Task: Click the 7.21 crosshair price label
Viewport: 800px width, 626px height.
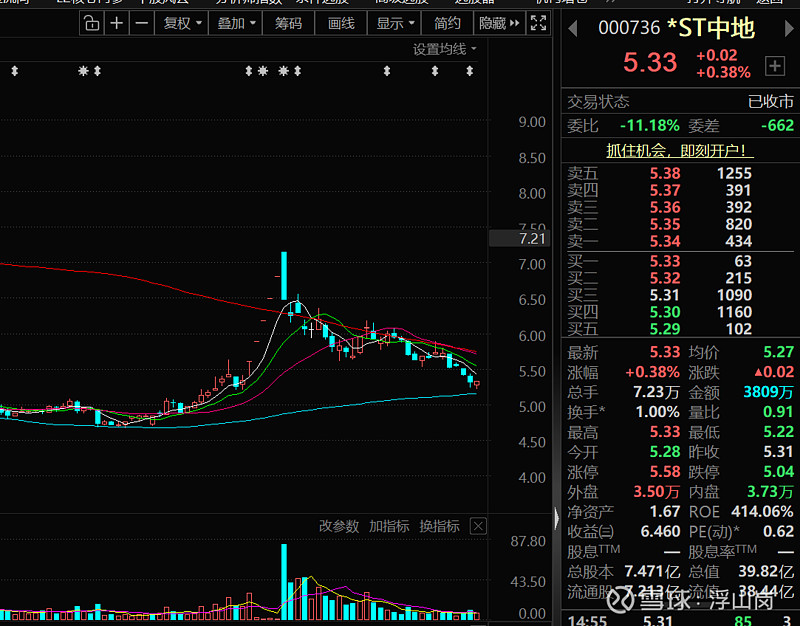Action: (x=519, y=238)
